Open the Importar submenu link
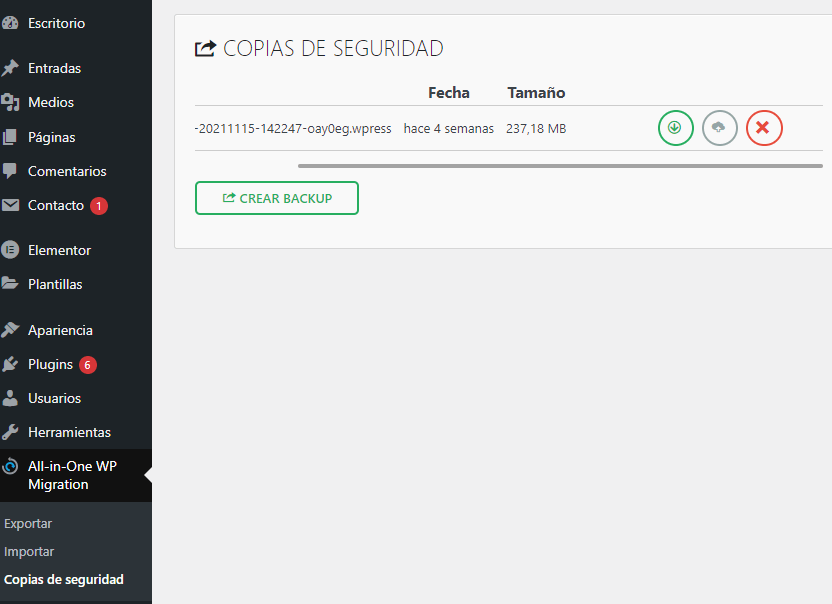The image size is (832, 604). click(29, 551)
